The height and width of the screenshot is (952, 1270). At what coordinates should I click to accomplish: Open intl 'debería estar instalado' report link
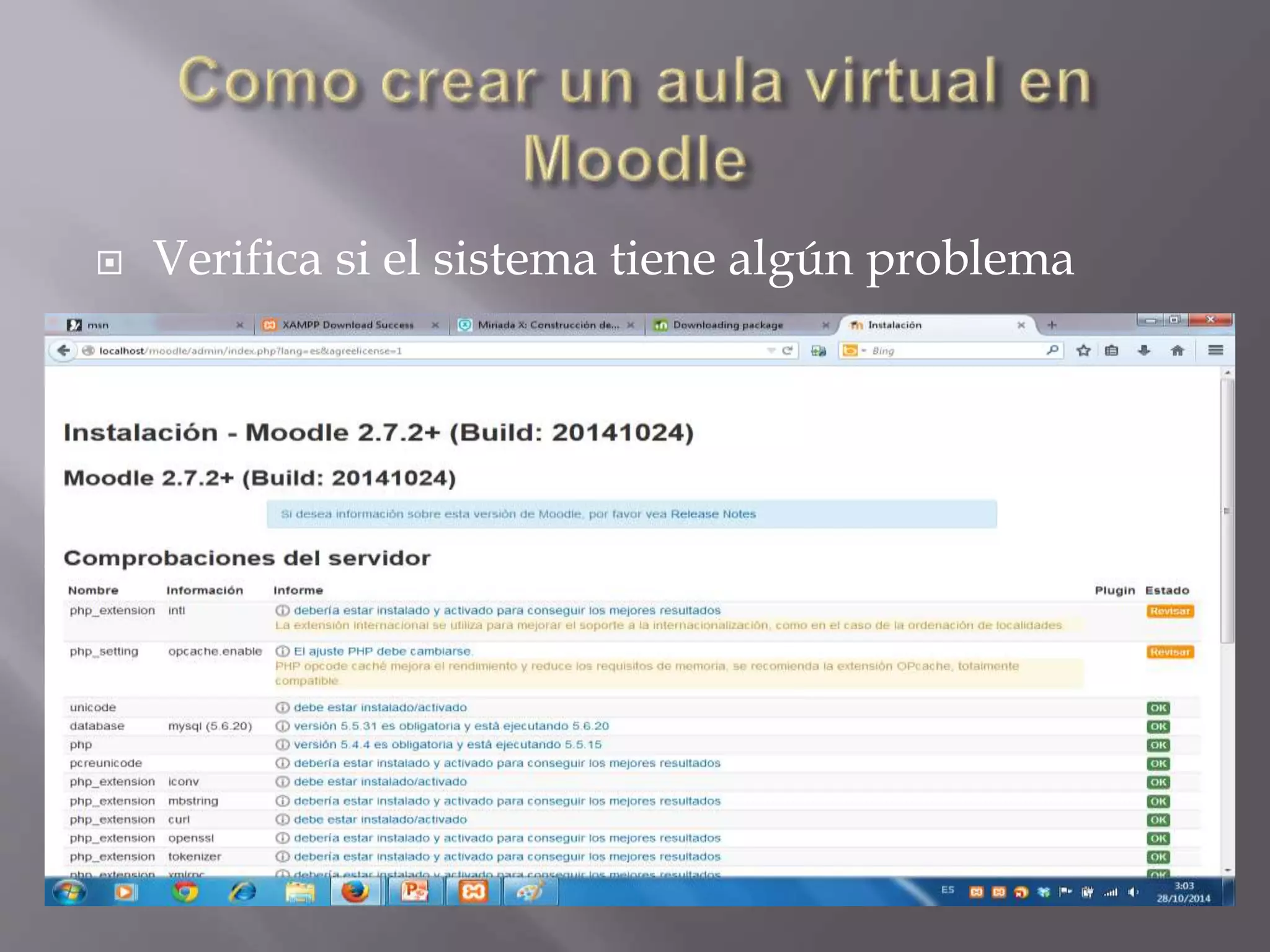point(507,610)
